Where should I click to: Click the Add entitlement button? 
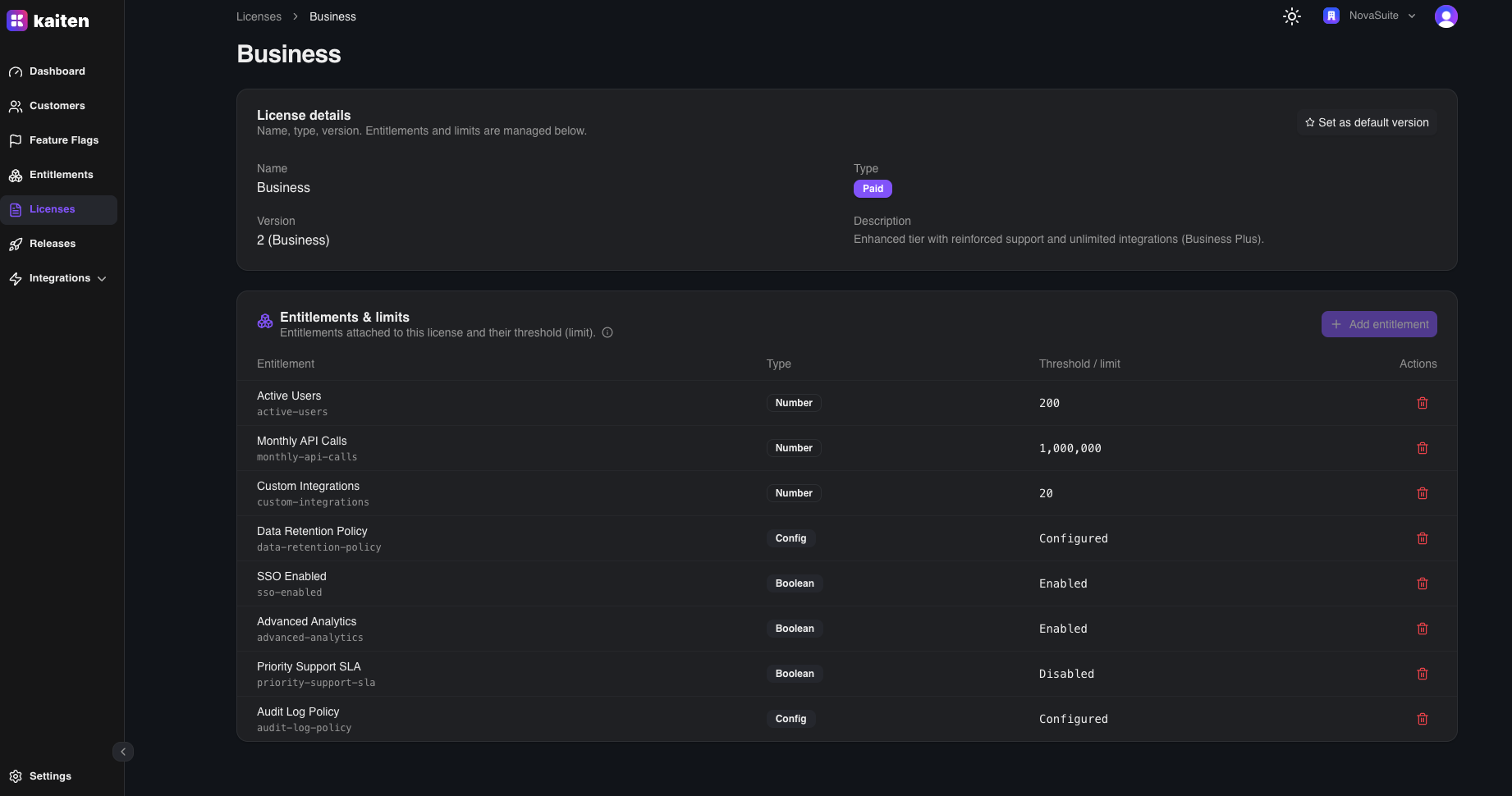[x=1378, y=324]
